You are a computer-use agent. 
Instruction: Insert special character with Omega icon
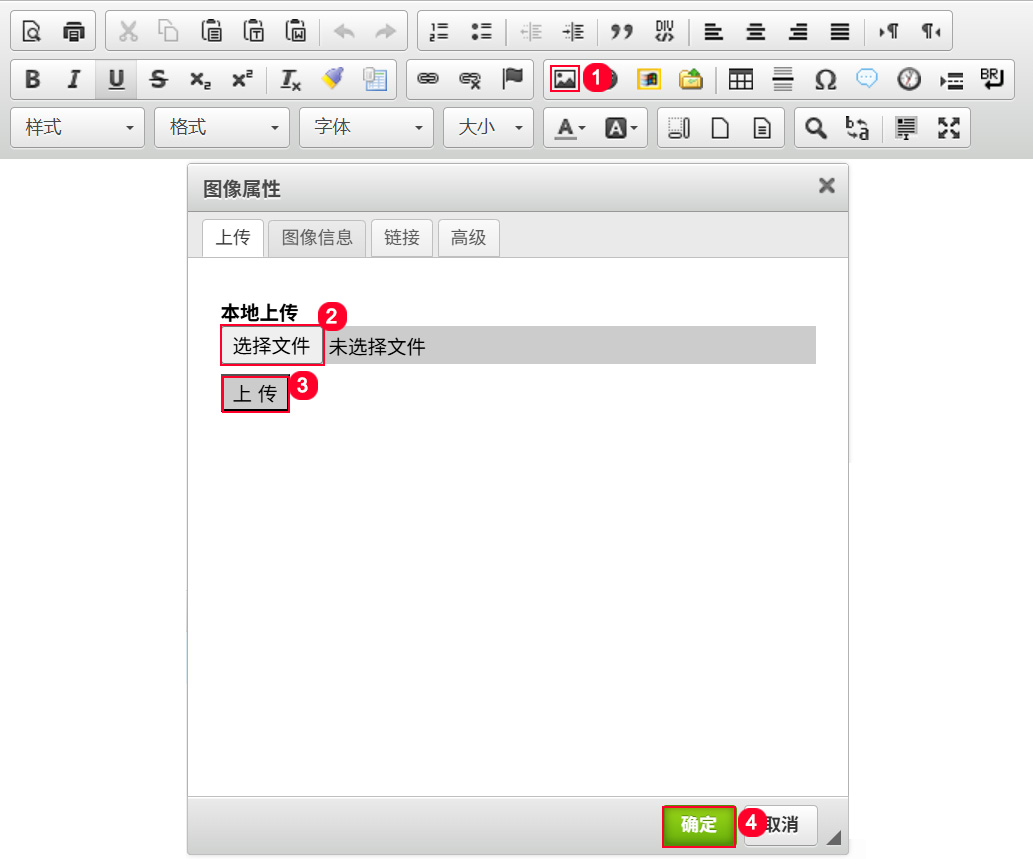click(825, 80)
